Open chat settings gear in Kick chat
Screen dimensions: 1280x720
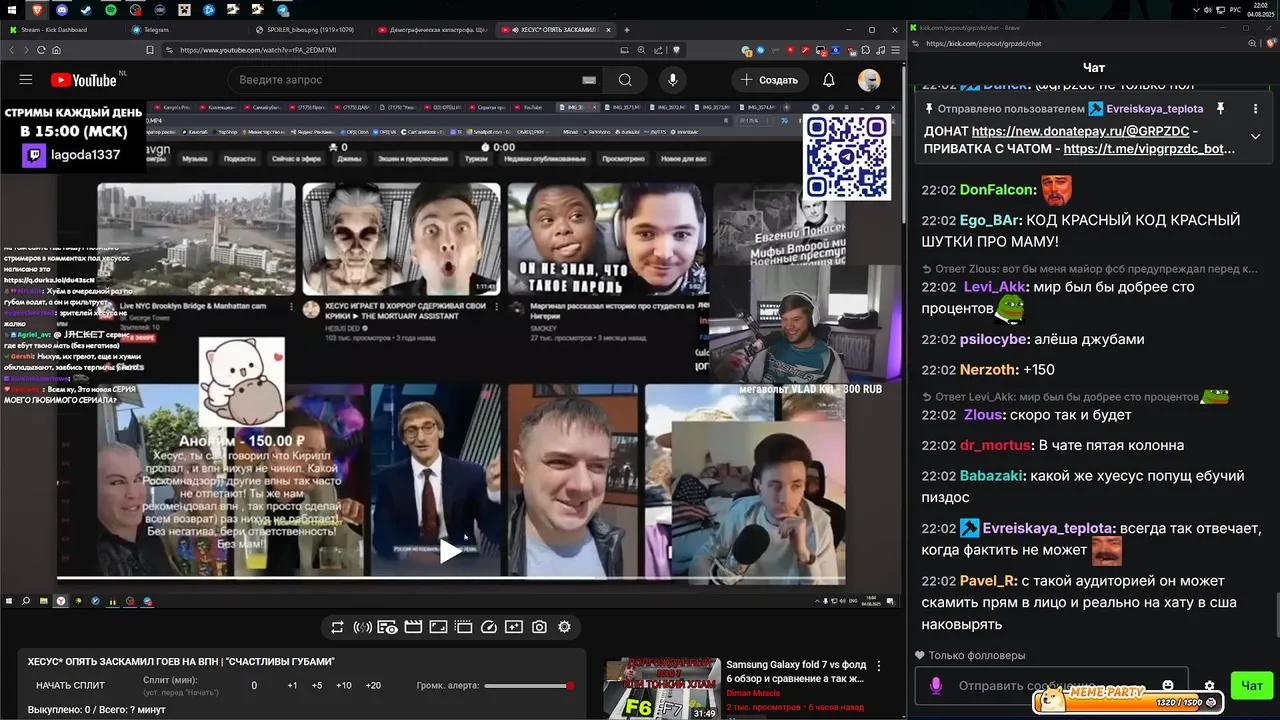1209,686
